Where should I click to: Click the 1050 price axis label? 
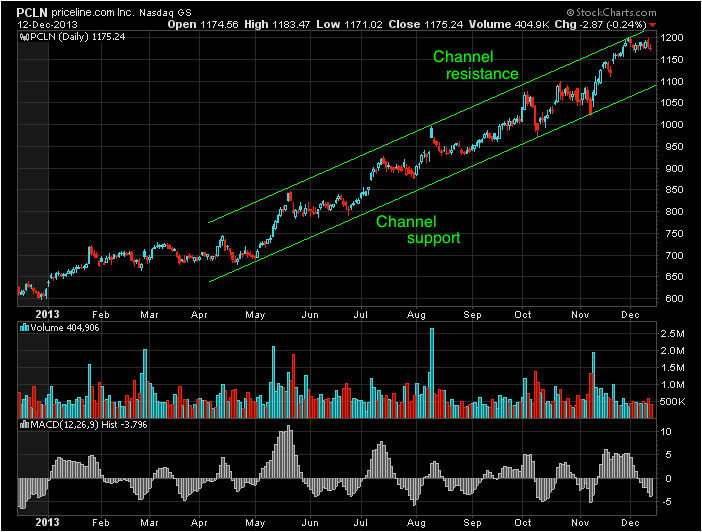[x=672, y=103]
